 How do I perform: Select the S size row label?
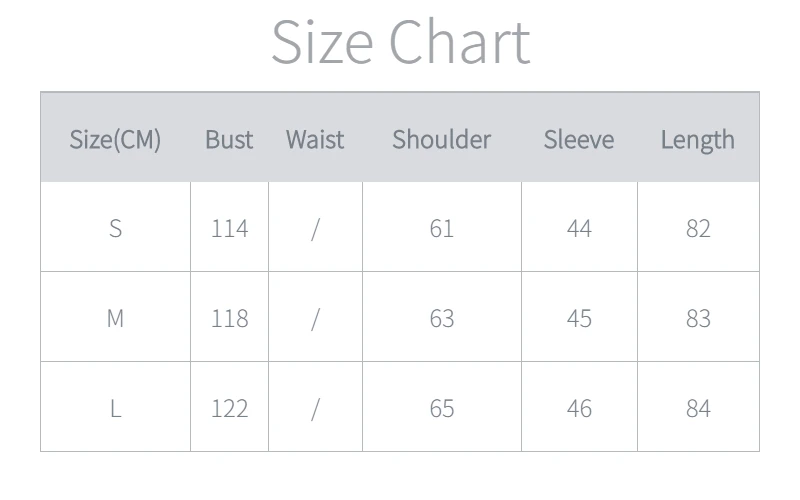click(x=115, y=228)
